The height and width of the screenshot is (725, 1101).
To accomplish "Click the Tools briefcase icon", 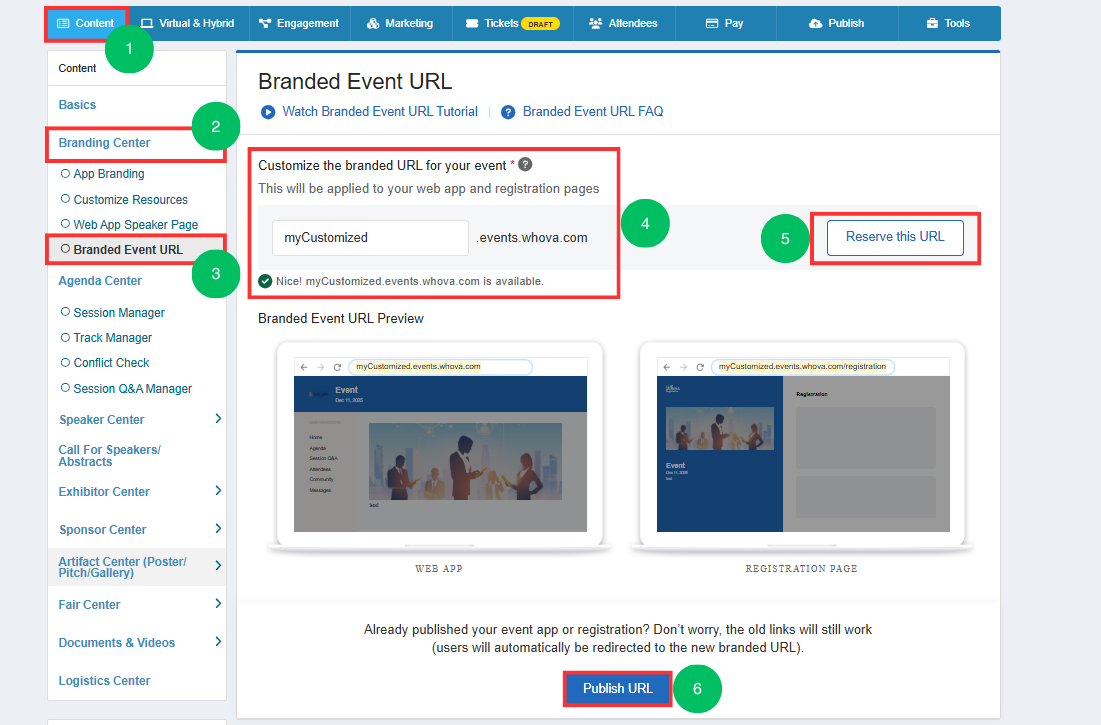I will tap(932, 24).
